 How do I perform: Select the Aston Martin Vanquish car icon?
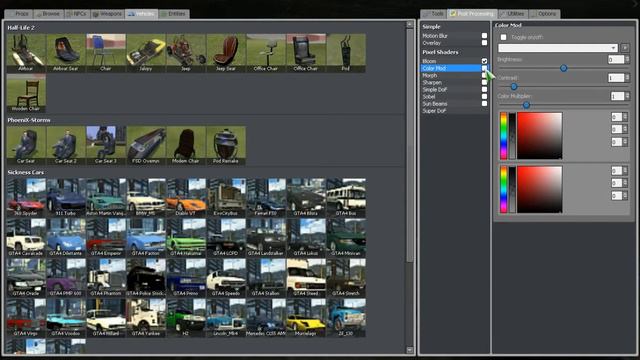[x=106, y=198]
